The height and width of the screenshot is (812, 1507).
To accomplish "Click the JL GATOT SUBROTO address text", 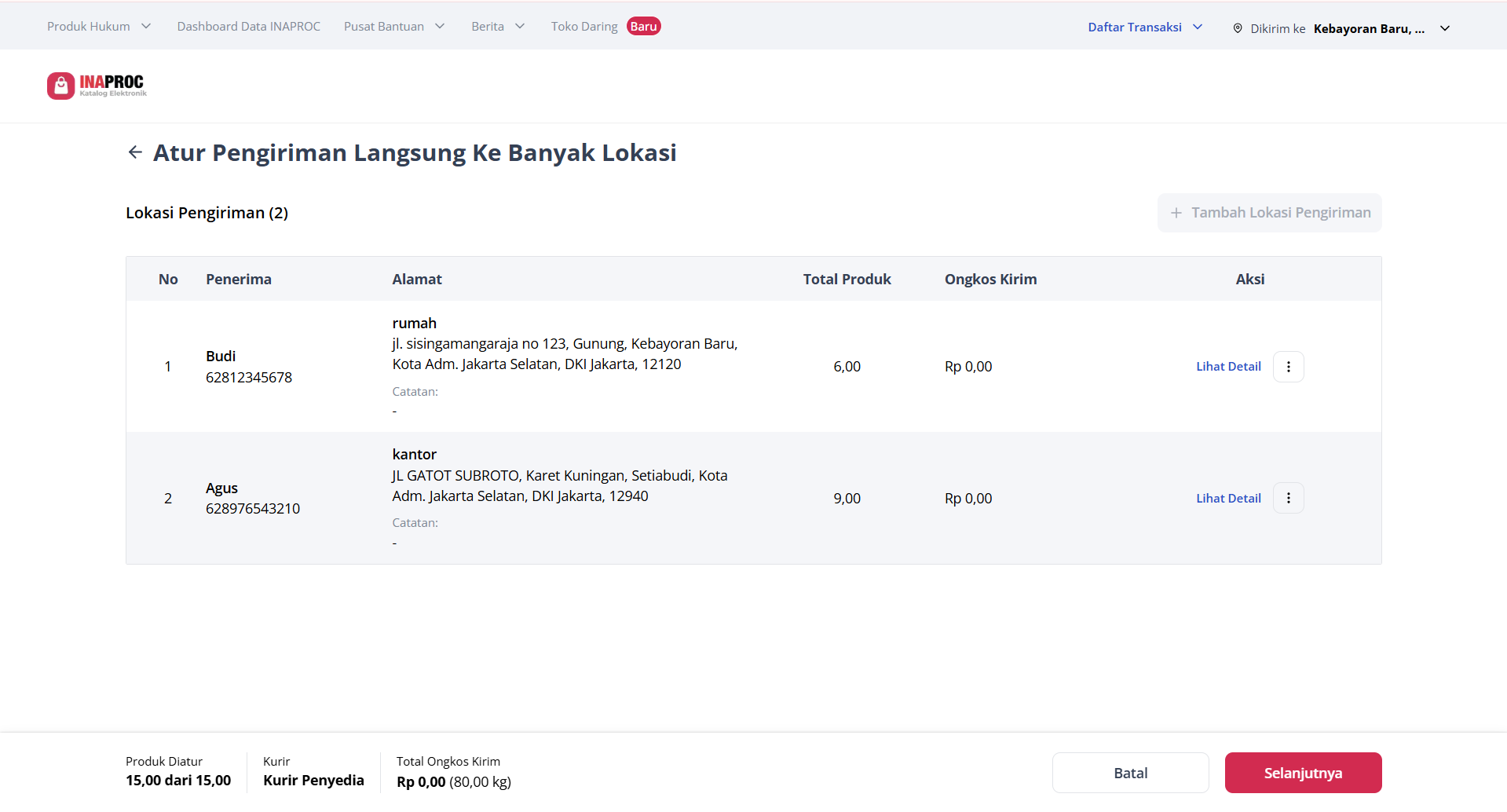I will click(x=560, y=485).
